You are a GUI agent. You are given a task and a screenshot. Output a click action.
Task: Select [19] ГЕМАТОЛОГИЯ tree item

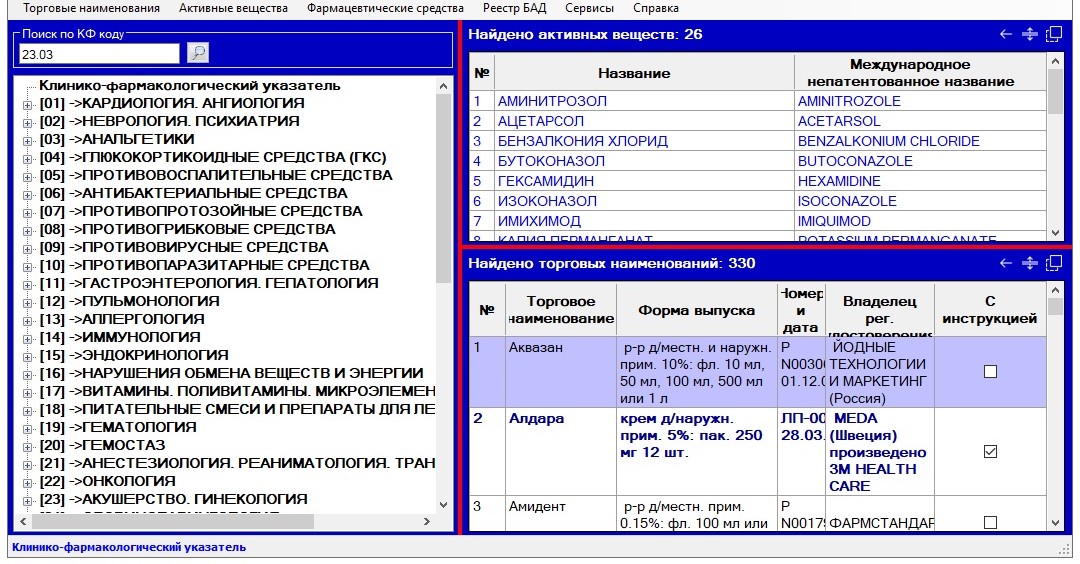click(118, 427)
